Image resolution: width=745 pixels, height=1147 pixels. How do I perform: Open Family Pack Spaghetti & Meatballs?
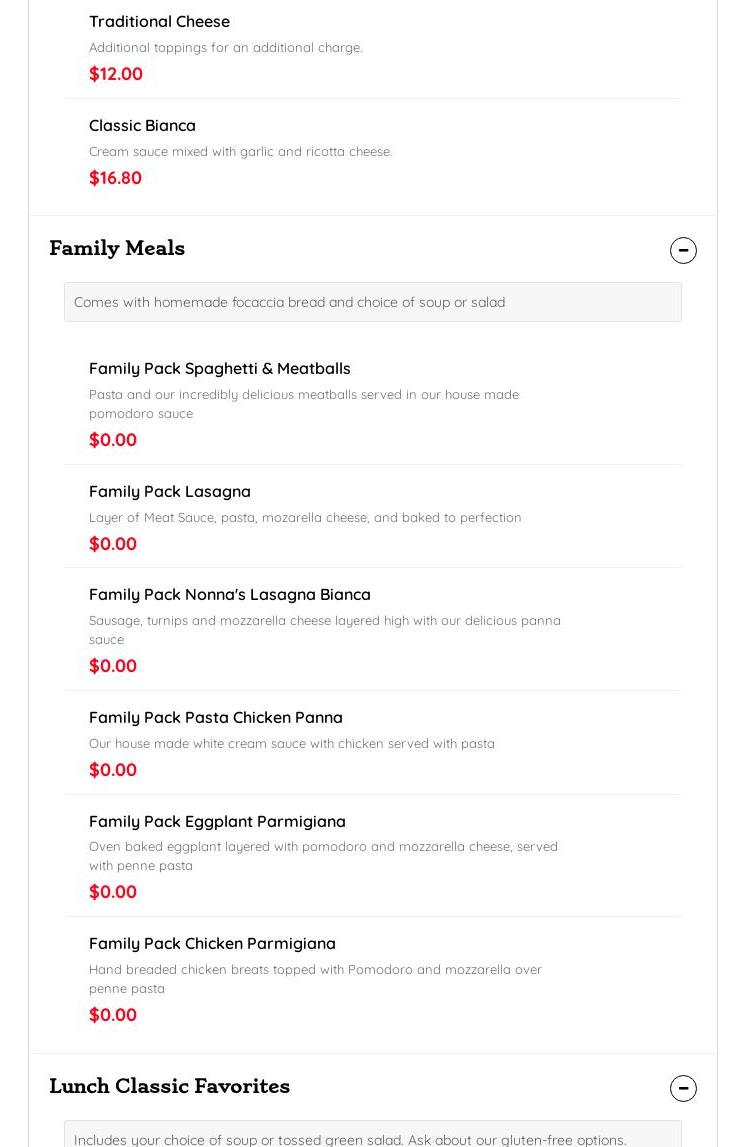pos(220,368)
